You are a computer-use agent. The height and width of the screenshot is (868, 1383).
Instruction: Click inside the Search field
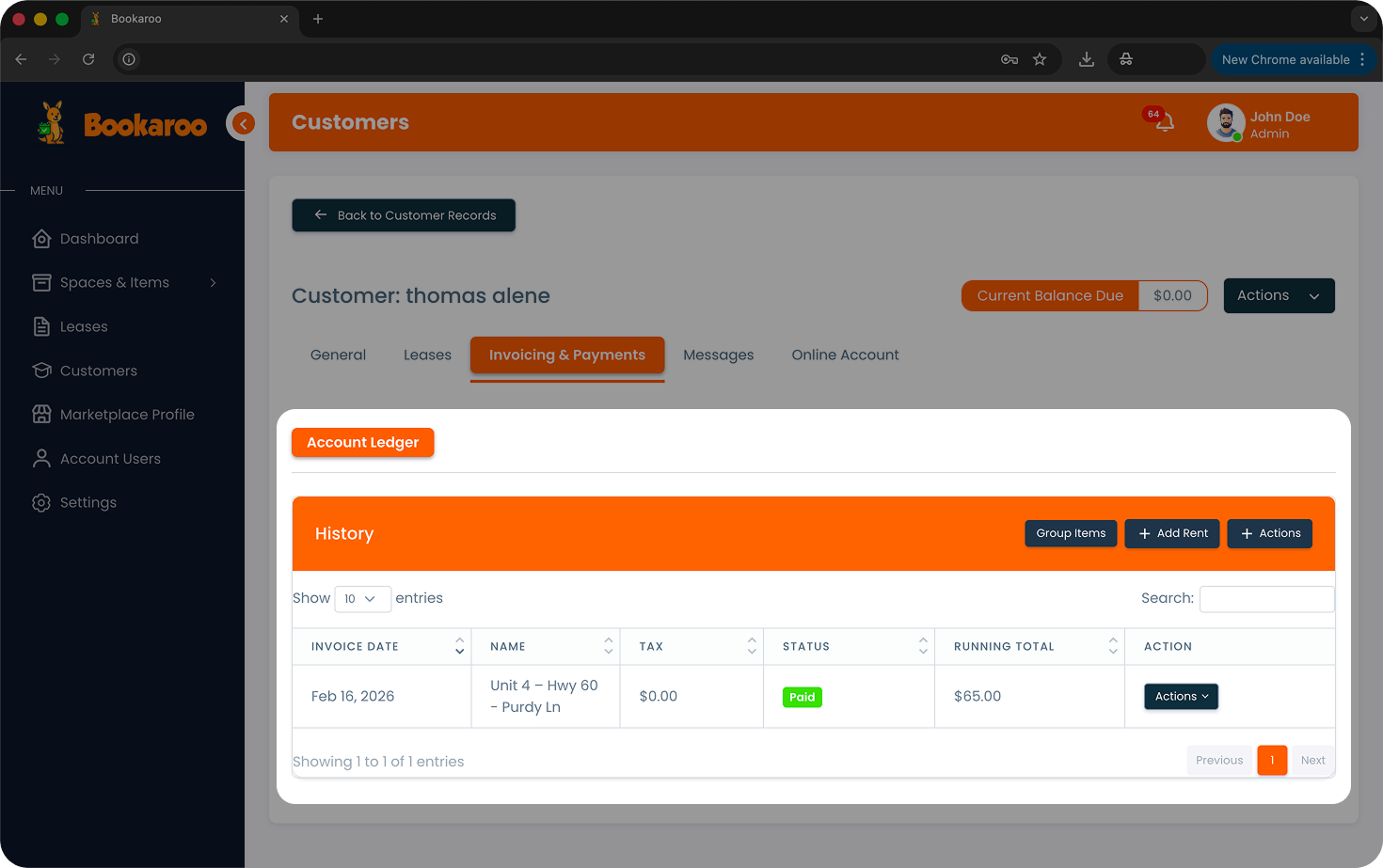(x=1266, y=598)
